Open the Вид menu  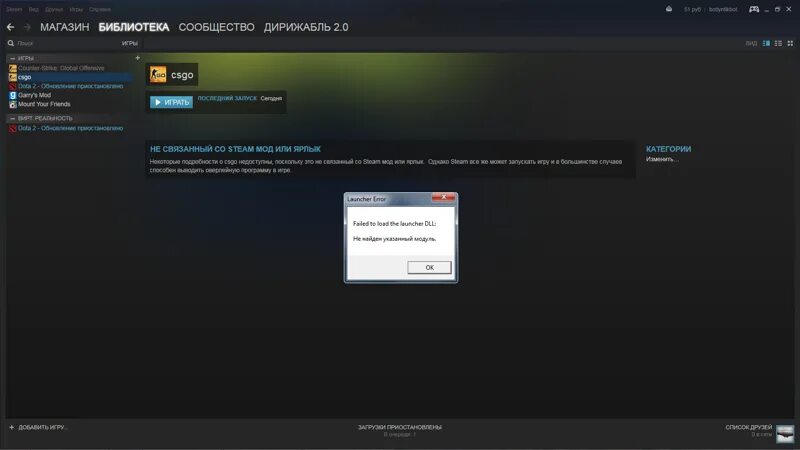[34, 9]
